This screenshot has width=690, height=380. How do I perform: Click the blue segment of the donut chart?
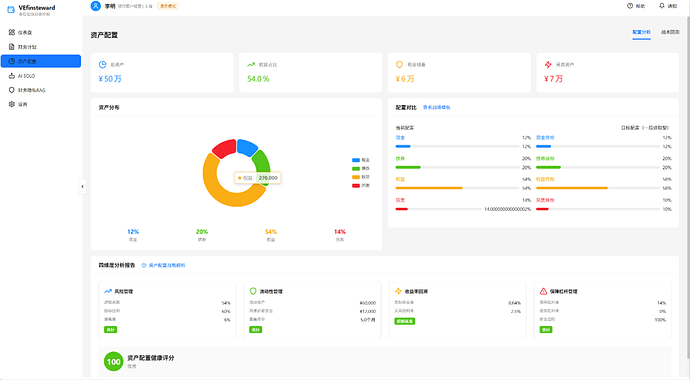[247, 147]
